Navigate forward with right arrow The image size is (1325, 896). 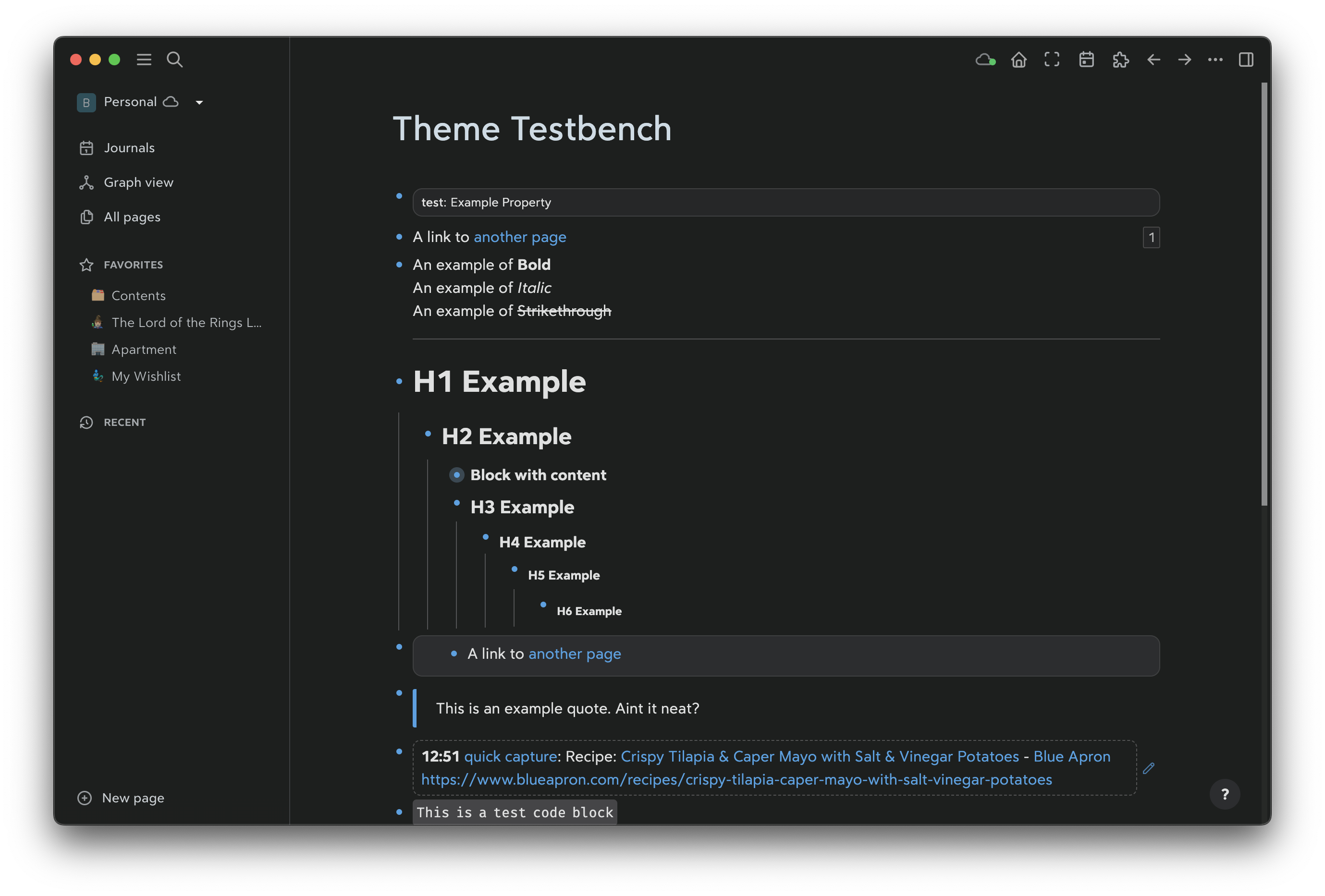tap(1184, 60)
